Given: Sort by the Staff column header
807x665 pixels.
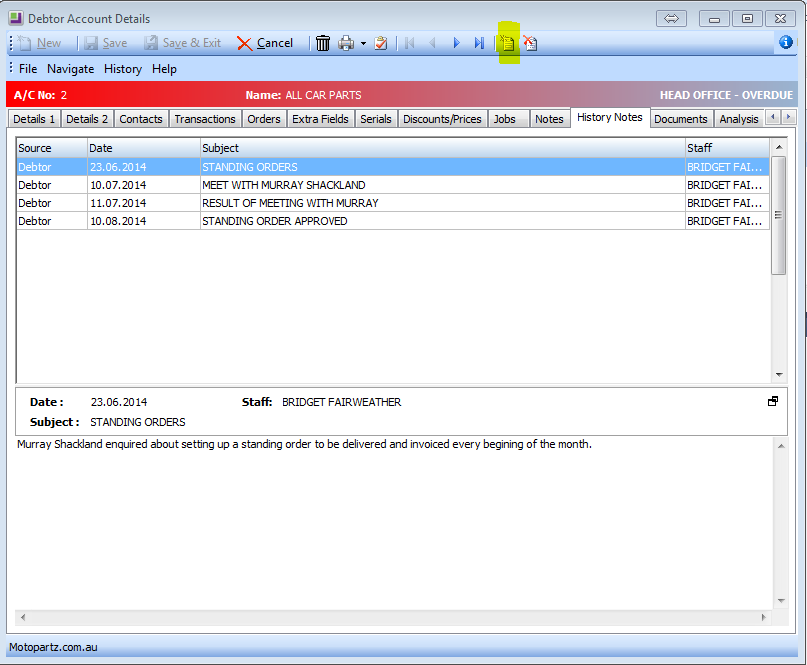Looking at the screenshot, I should [727, 148].
